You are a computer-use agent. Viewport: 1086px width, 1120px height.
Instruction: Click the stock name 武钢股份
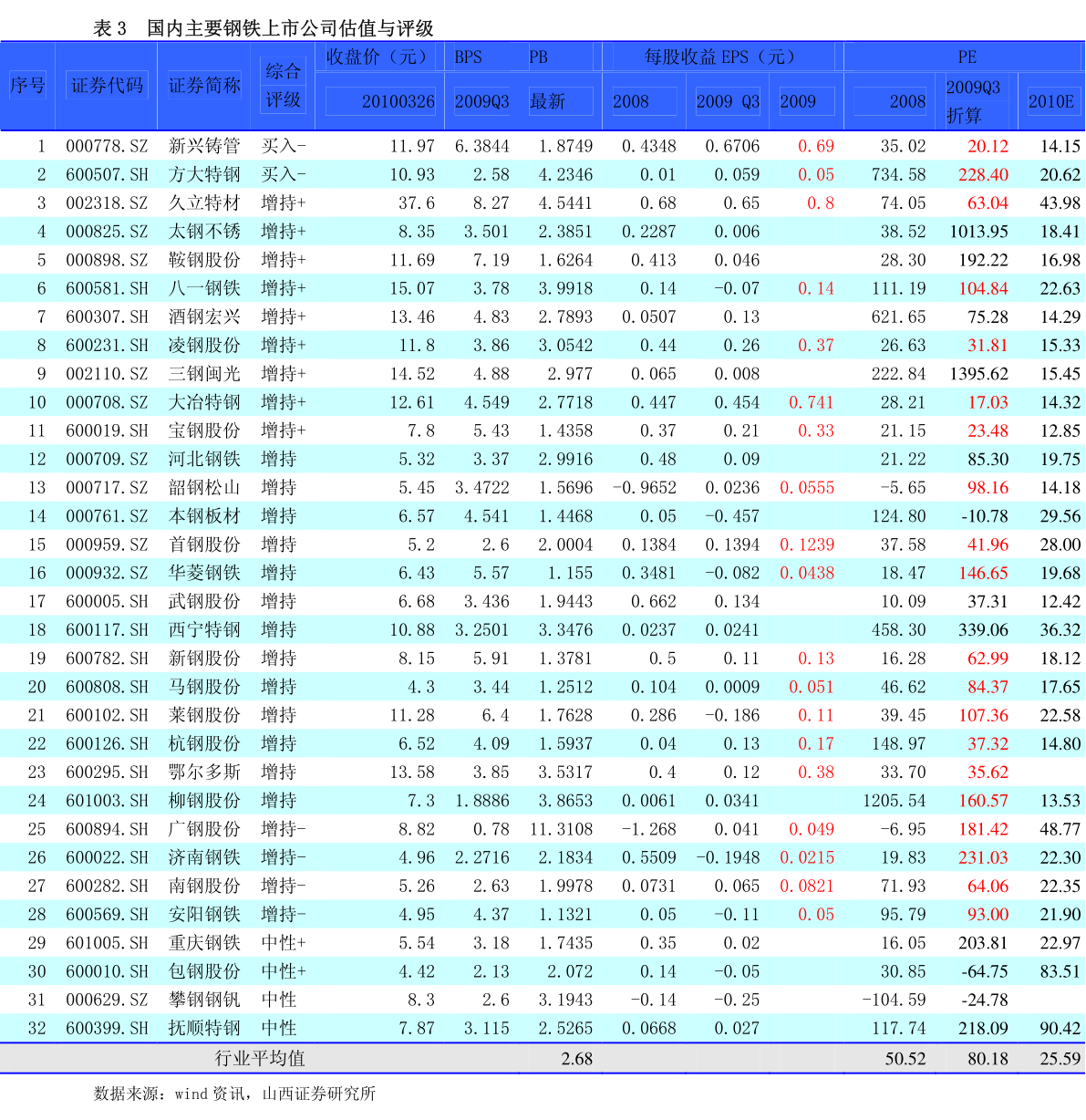tap(204, 601)
